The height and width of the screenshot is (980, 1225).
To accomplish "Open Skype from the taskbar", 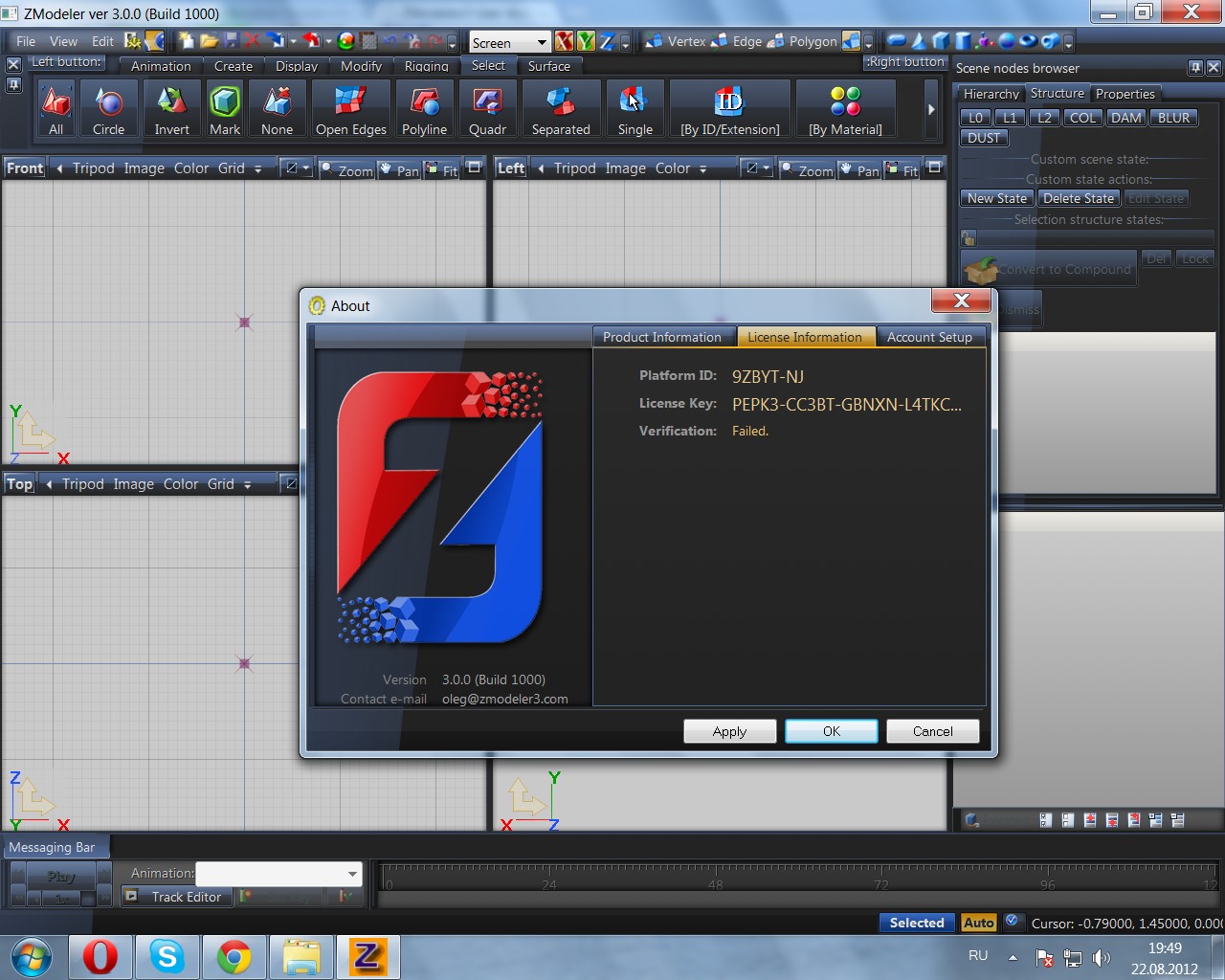I will (x=167, y=957).
